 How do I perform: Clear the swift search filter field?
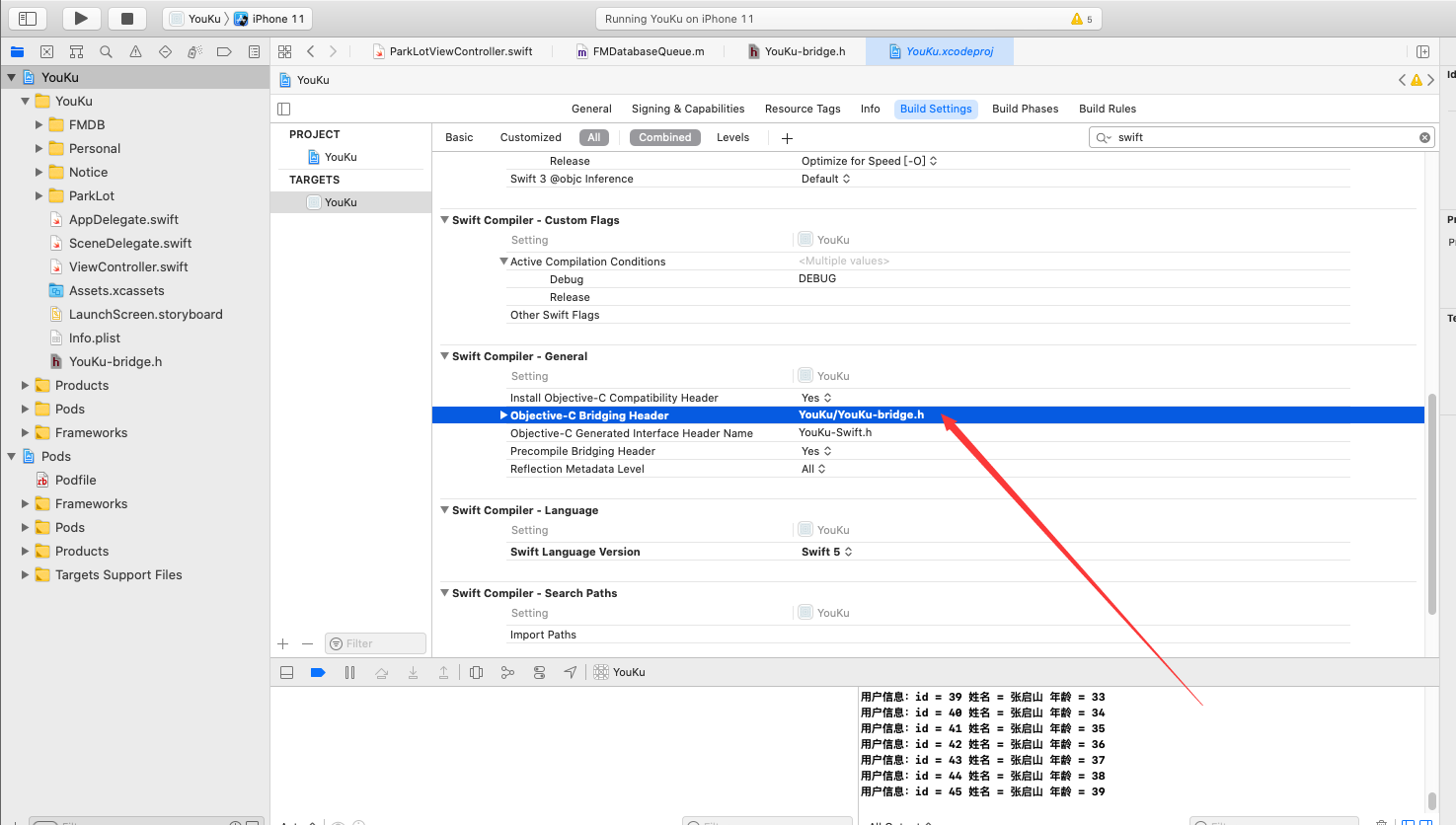(x=1424, y=137)
